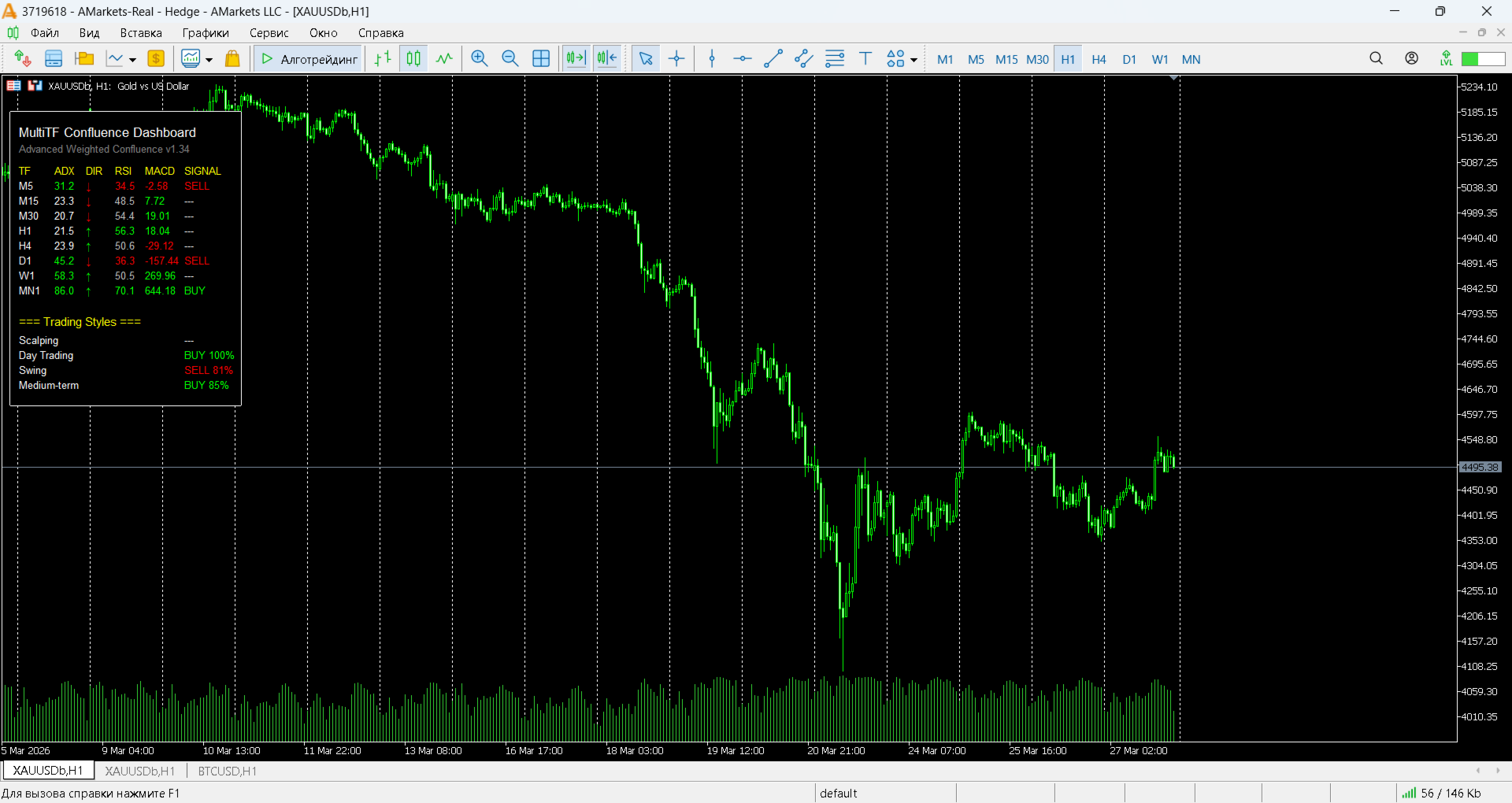This screenshot has height=803, width=1512.
Task: Click the 4495.38 current price label
Action: pyautogui.click(x=1480, y=468)
